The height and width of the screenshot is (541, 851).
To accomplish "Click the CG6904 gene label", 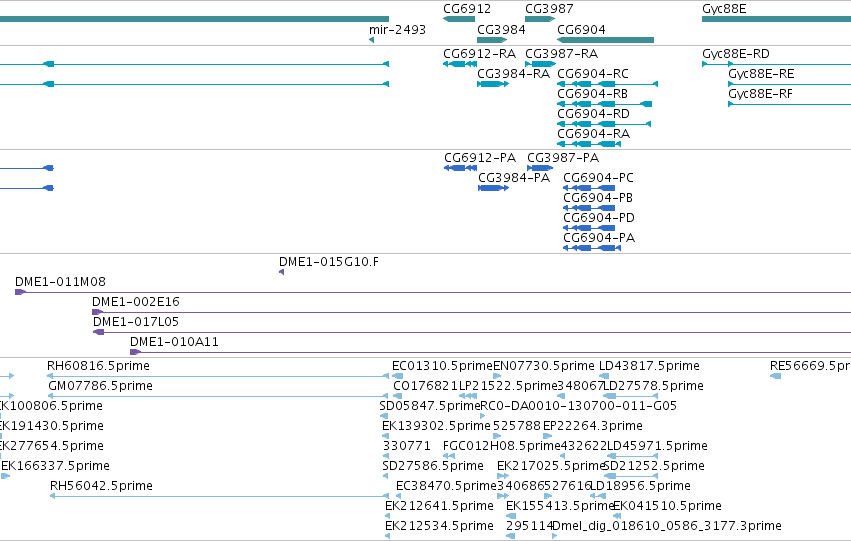I will pos(581,30).
